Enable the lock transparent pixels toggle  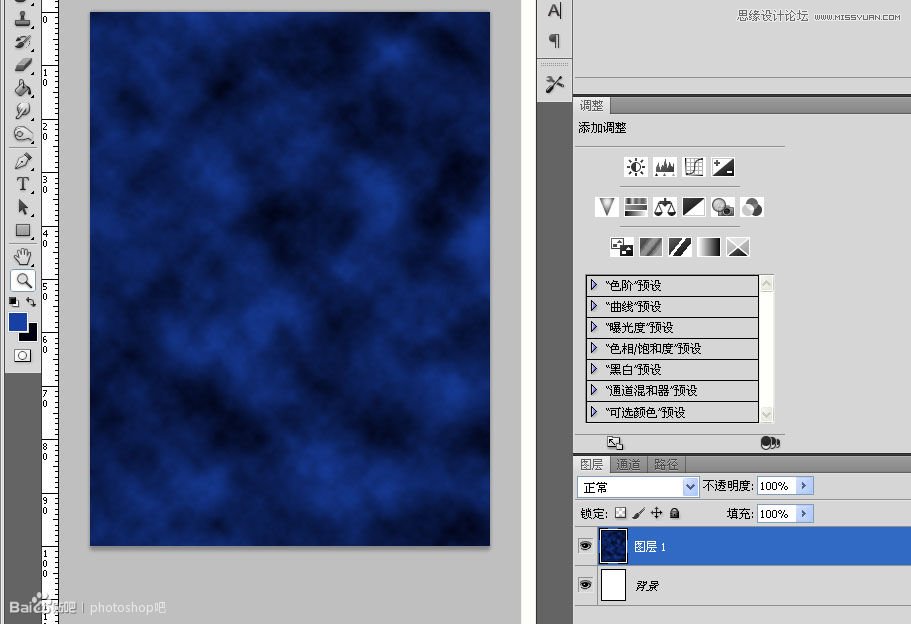(620, 513)
